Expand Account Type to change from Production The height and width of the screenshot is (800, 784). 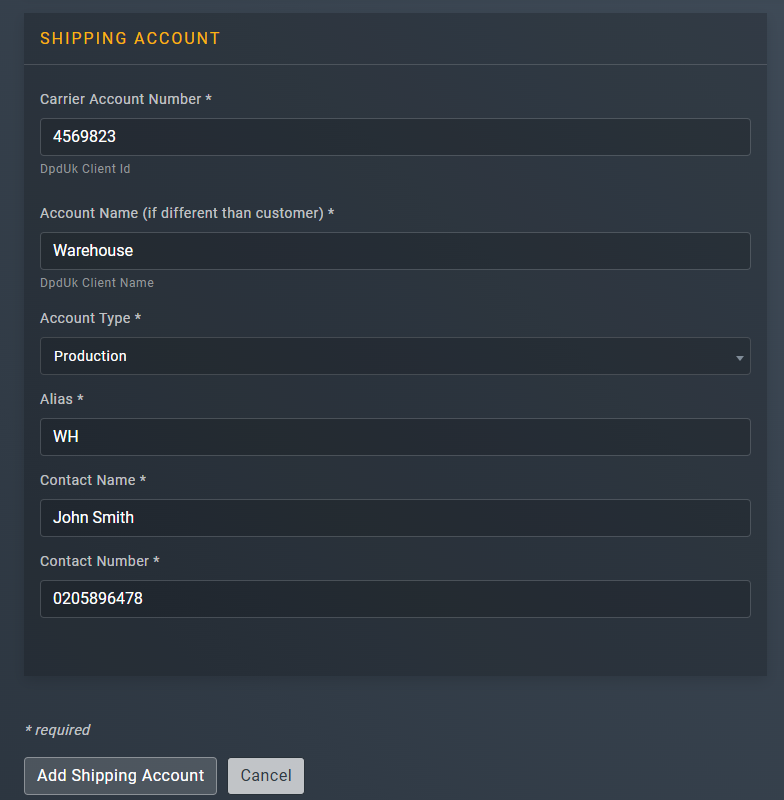(395, 356)
